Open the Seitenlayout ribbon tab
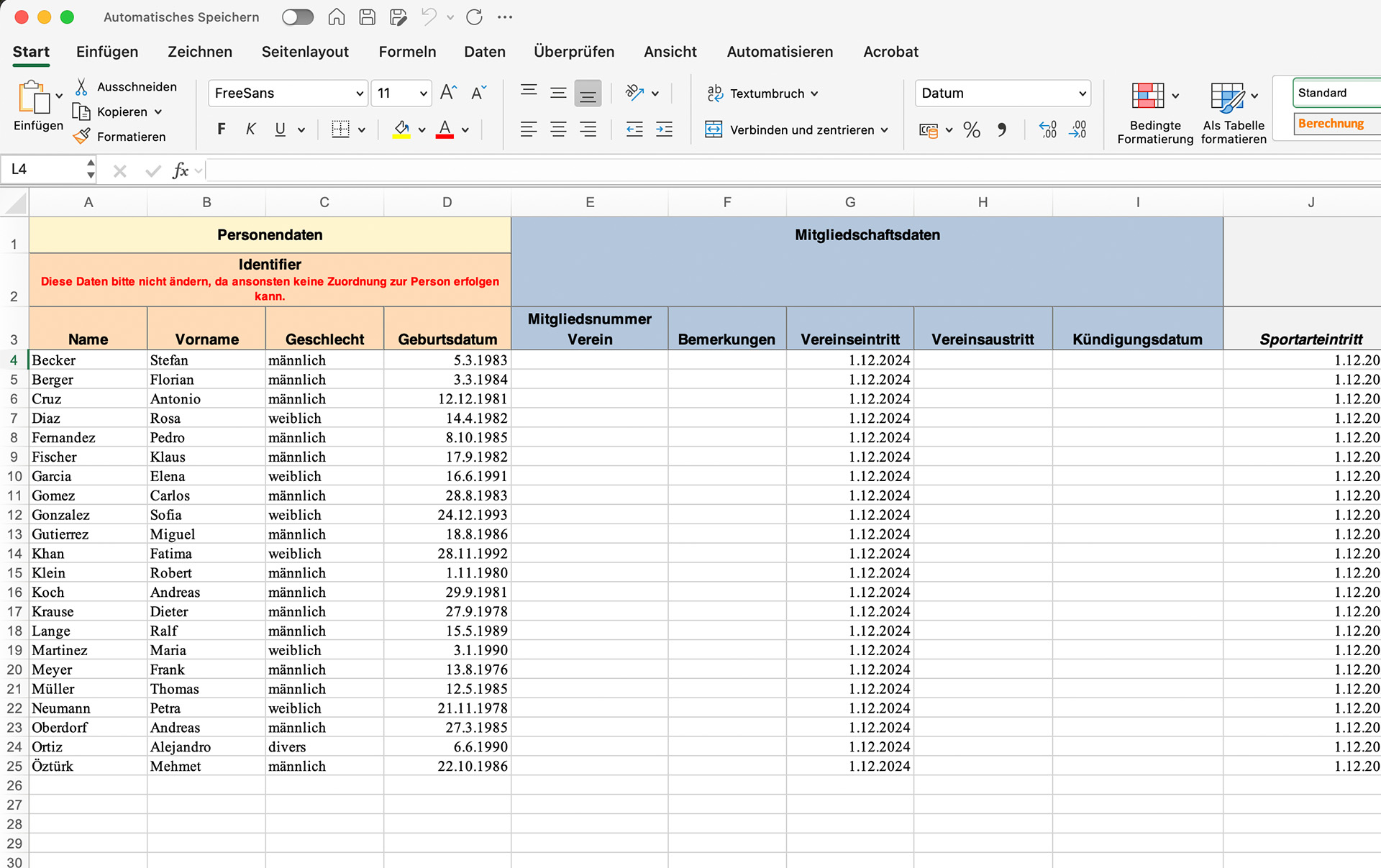The height and width of the screenshot is (868, 1381). (x=305, y=52)
